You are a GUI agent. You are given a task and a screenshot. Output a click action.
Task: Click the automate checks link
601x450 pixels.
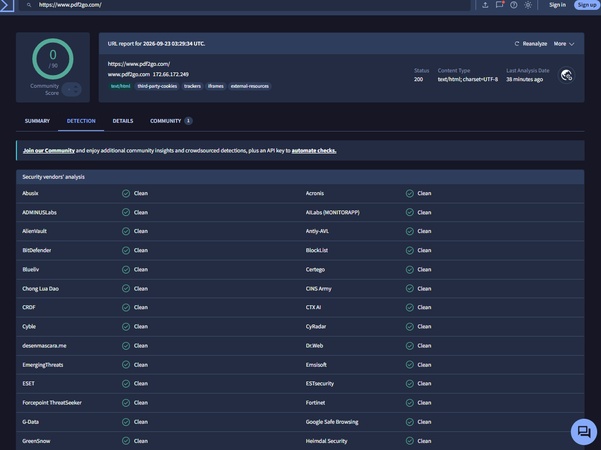coord(314,151)
